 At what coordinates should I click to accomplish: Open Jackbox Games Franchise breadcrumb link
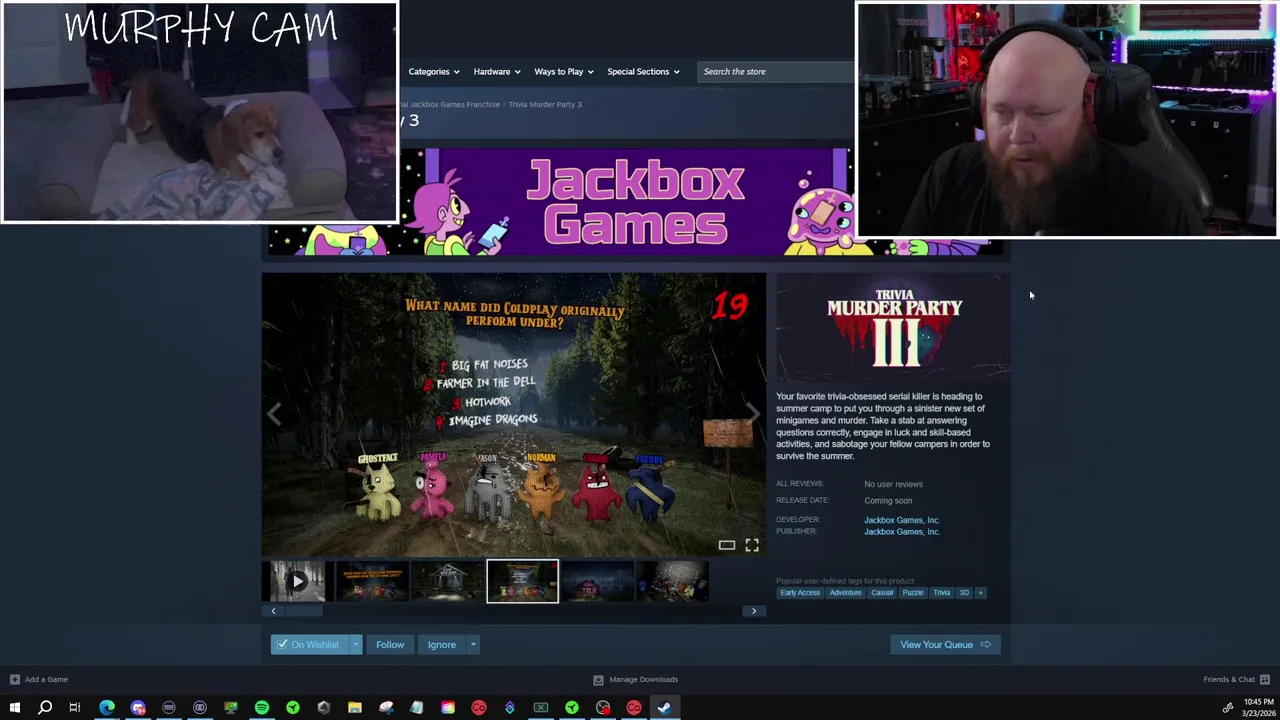[x=452, y=104]
